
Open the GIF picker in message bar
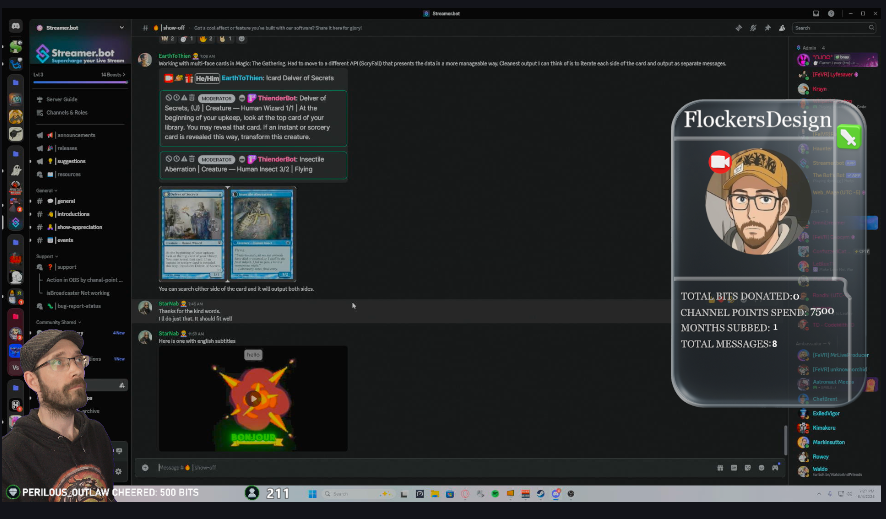pyautogui.click(x=734, y=468)
